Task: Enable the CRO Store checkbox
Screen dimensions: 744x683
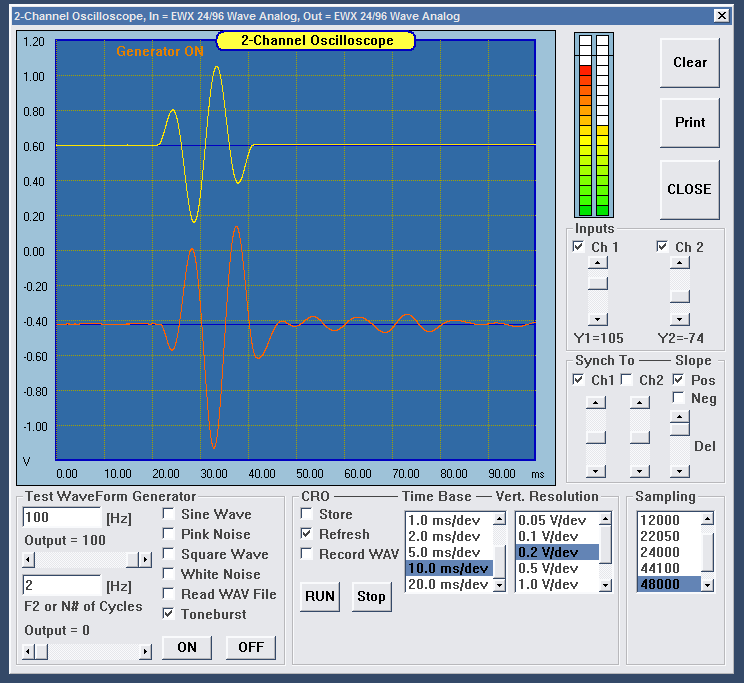Action: [307, 514]
